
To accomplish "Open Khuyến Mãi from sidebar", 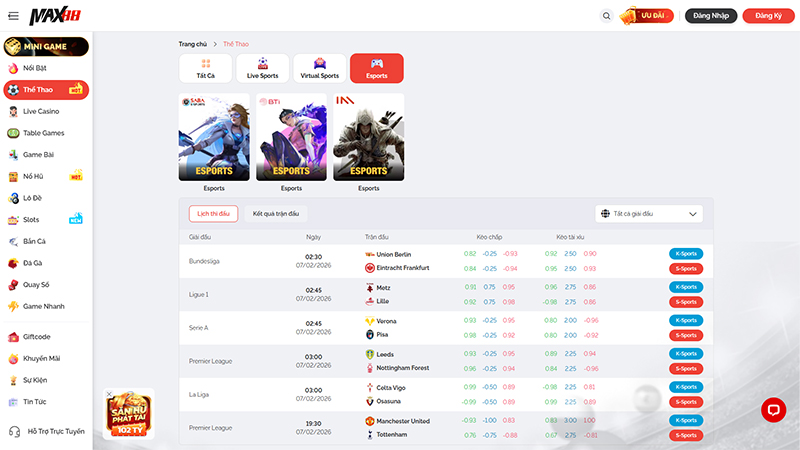I will pyautogui.click(x=46, y=359).
